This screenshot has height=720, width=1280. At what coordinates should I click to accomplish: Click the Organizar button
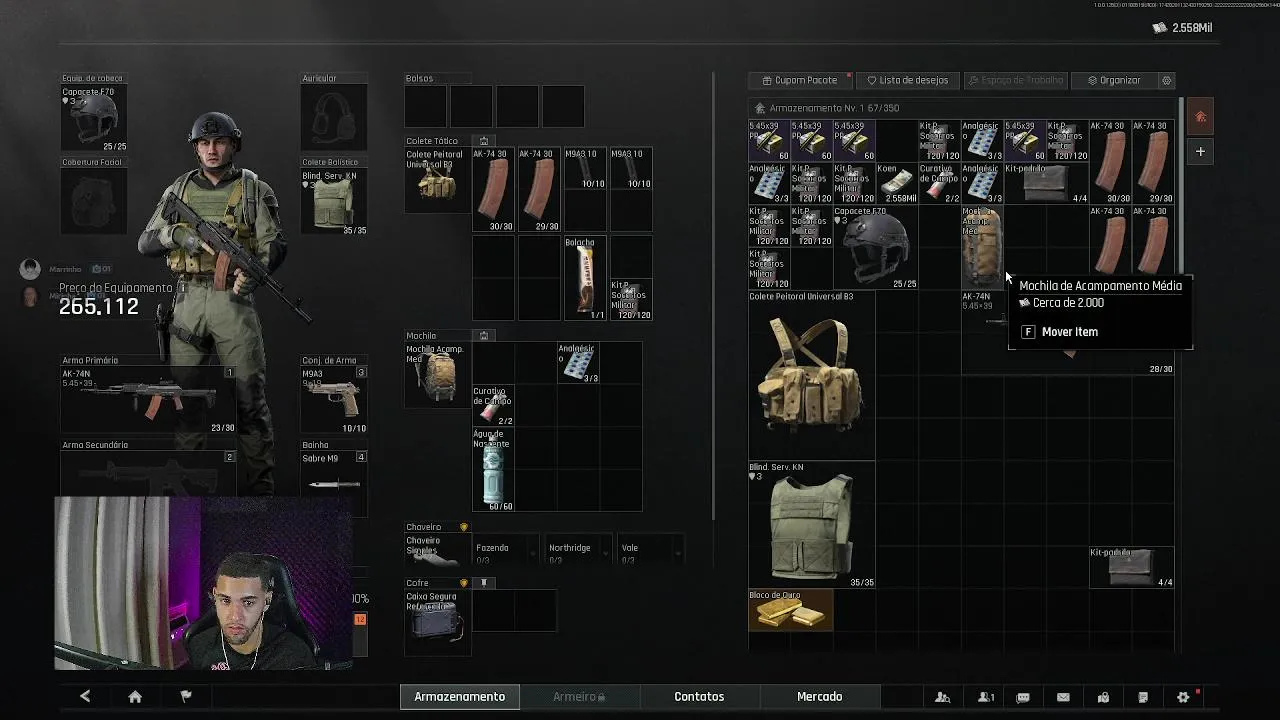pyautogui.click(x=1114, y=80)
